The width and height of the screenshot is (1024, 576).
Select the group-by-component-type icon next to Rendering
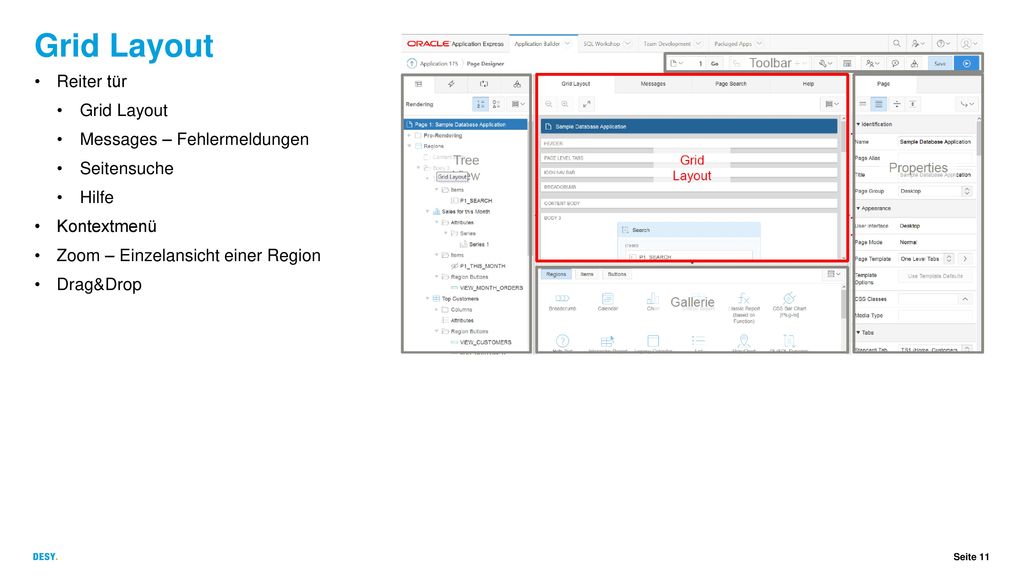pos(496,104)
